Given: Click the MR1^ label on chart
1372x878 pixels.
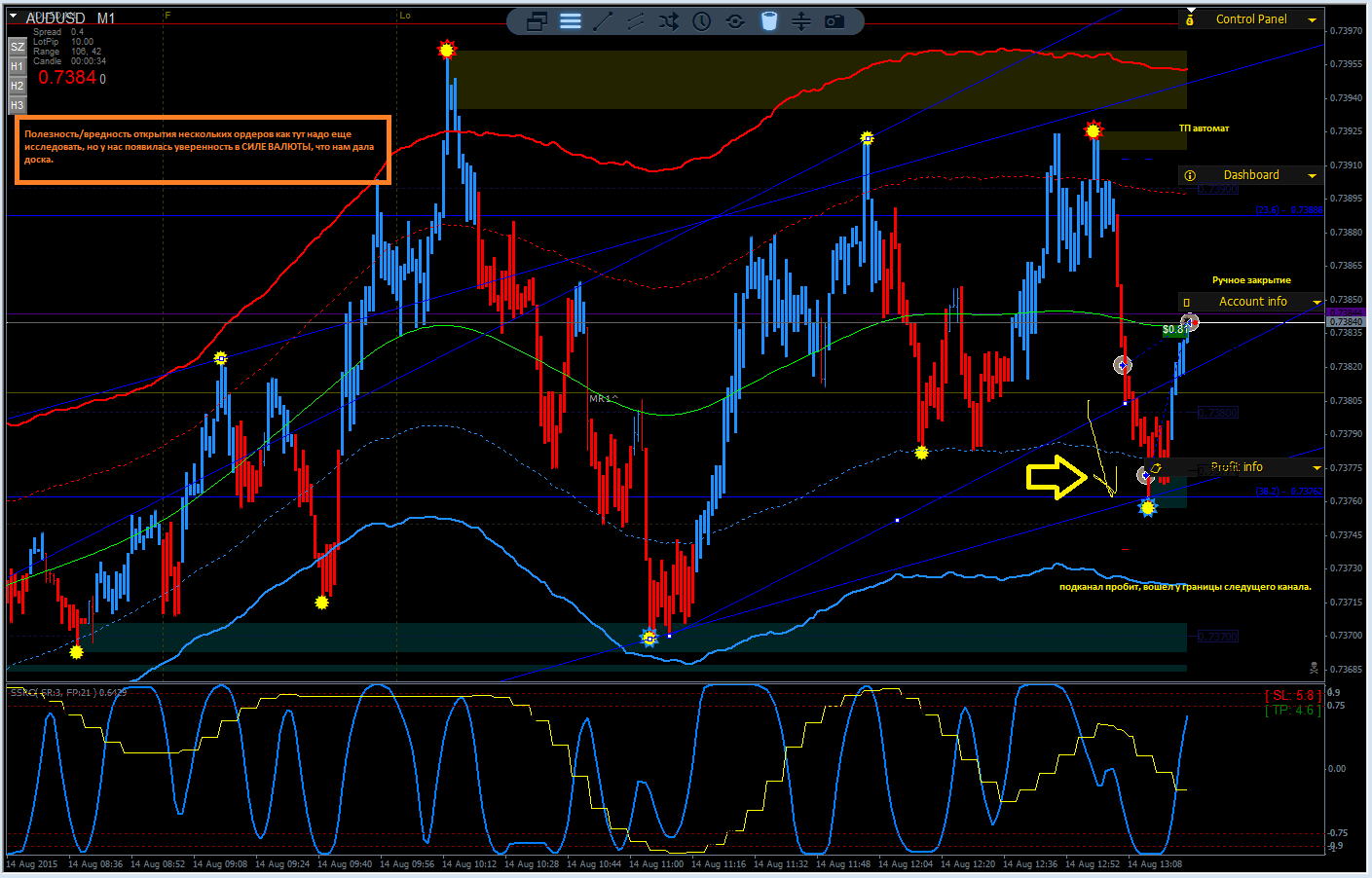Looking at the screenshot, I should click(604, 399).
